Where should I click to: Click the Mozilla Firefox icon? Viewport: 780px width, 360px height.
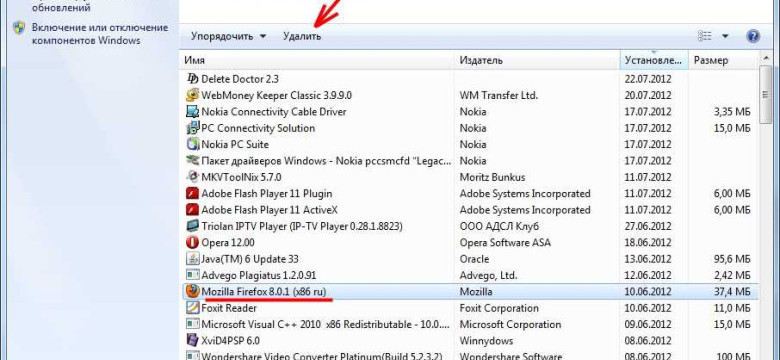click(x=192, y=291)
